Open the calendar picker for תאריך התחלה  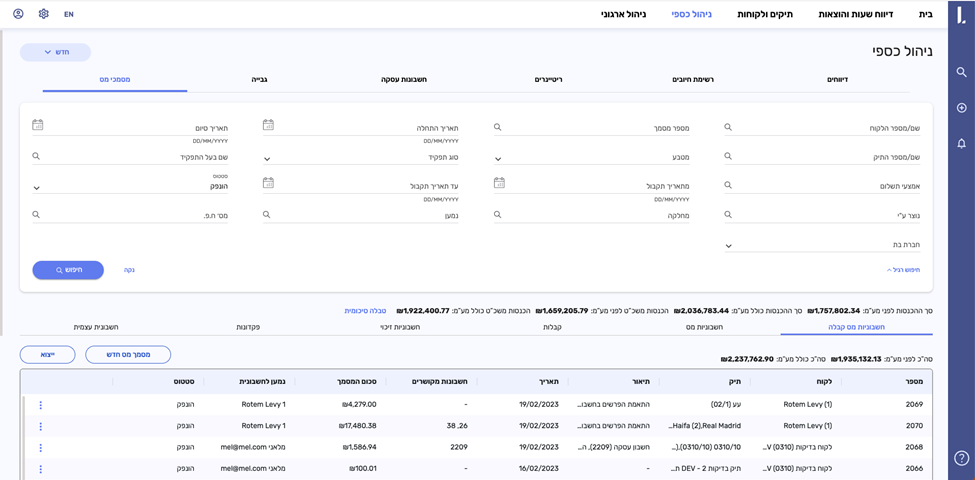[x=268, y=126]
